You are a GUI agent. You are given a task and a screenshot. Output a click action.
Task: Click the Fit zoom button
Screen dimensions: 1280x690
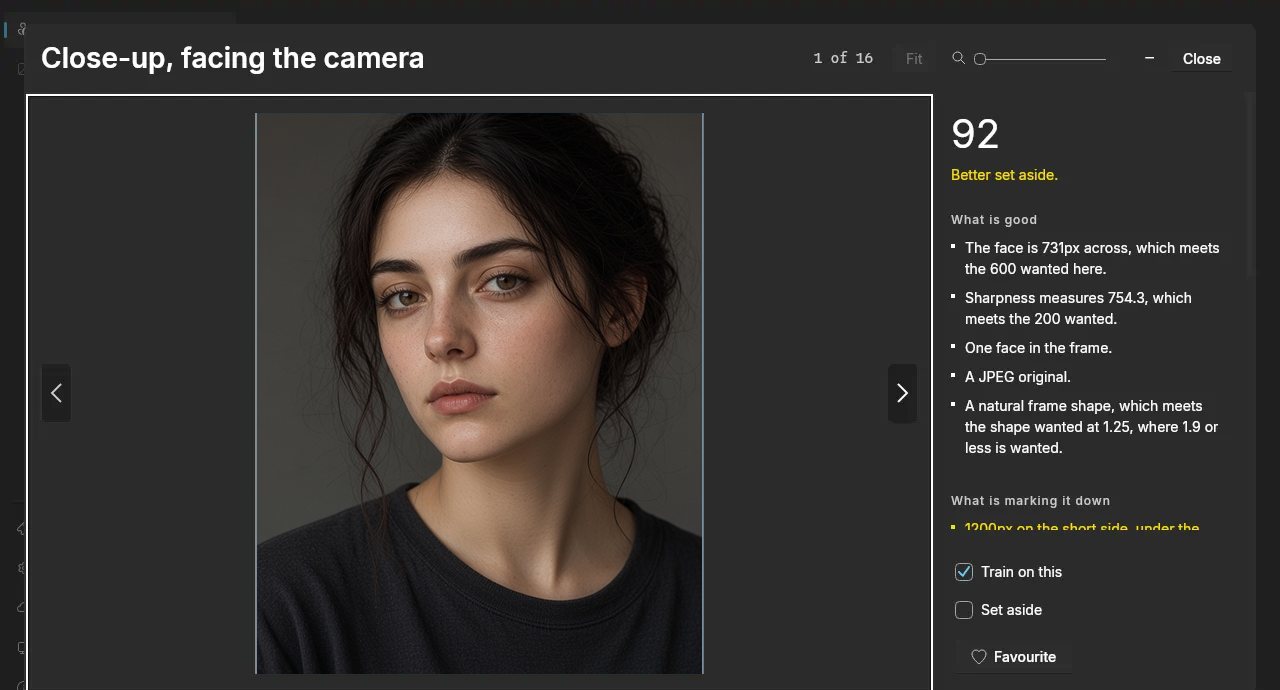coord(914,59)
